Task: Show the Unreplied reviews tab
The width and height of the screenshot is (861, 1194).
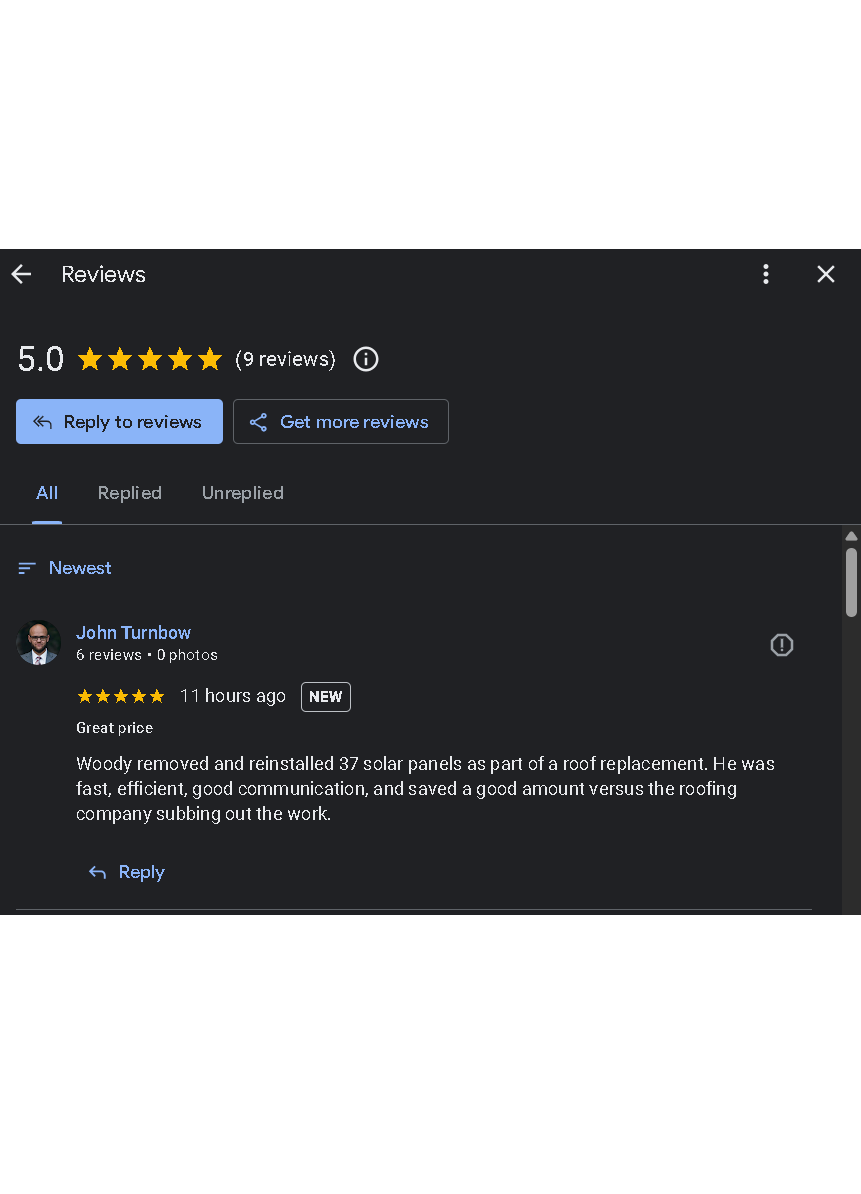Action: pos(242,493)
